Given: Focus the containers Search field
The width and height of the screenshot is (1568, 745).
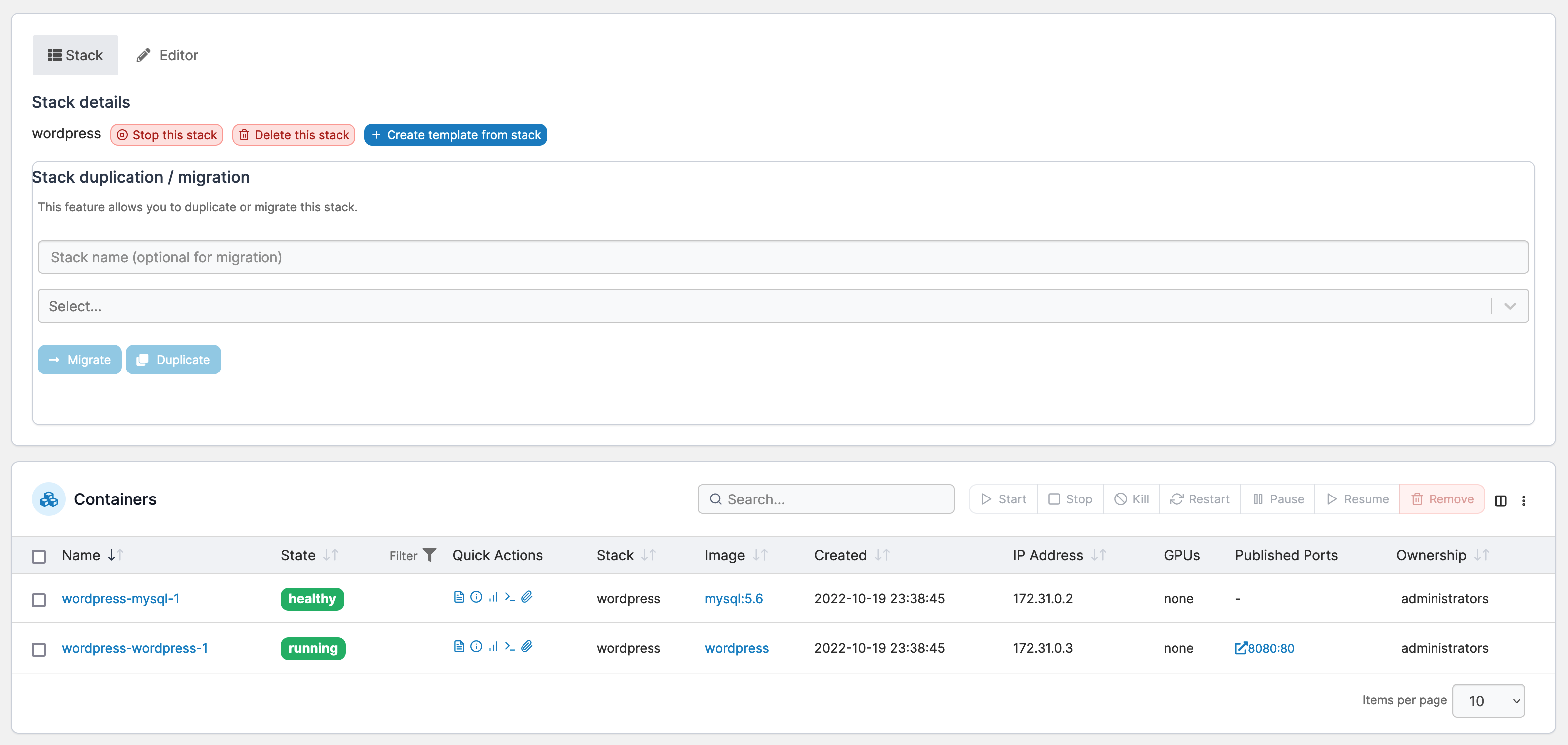Looking at the screenshot, I should click(826, 499).
